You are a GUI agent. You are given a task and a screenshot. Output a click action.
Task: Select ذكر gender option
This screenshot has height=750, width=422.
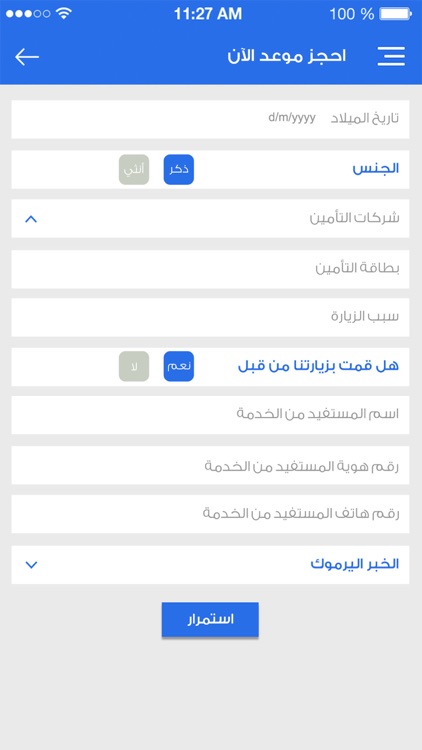point(178,169)
